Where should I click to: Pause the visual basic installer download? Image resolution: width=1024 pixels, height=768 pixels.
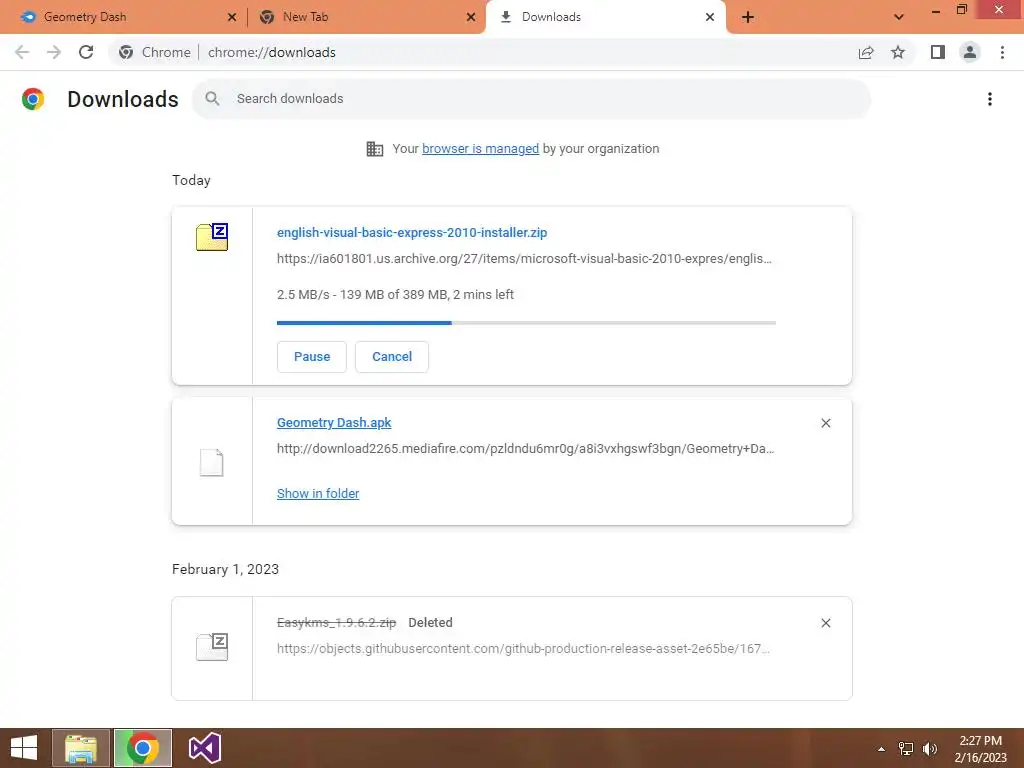(x=312, y=357)
